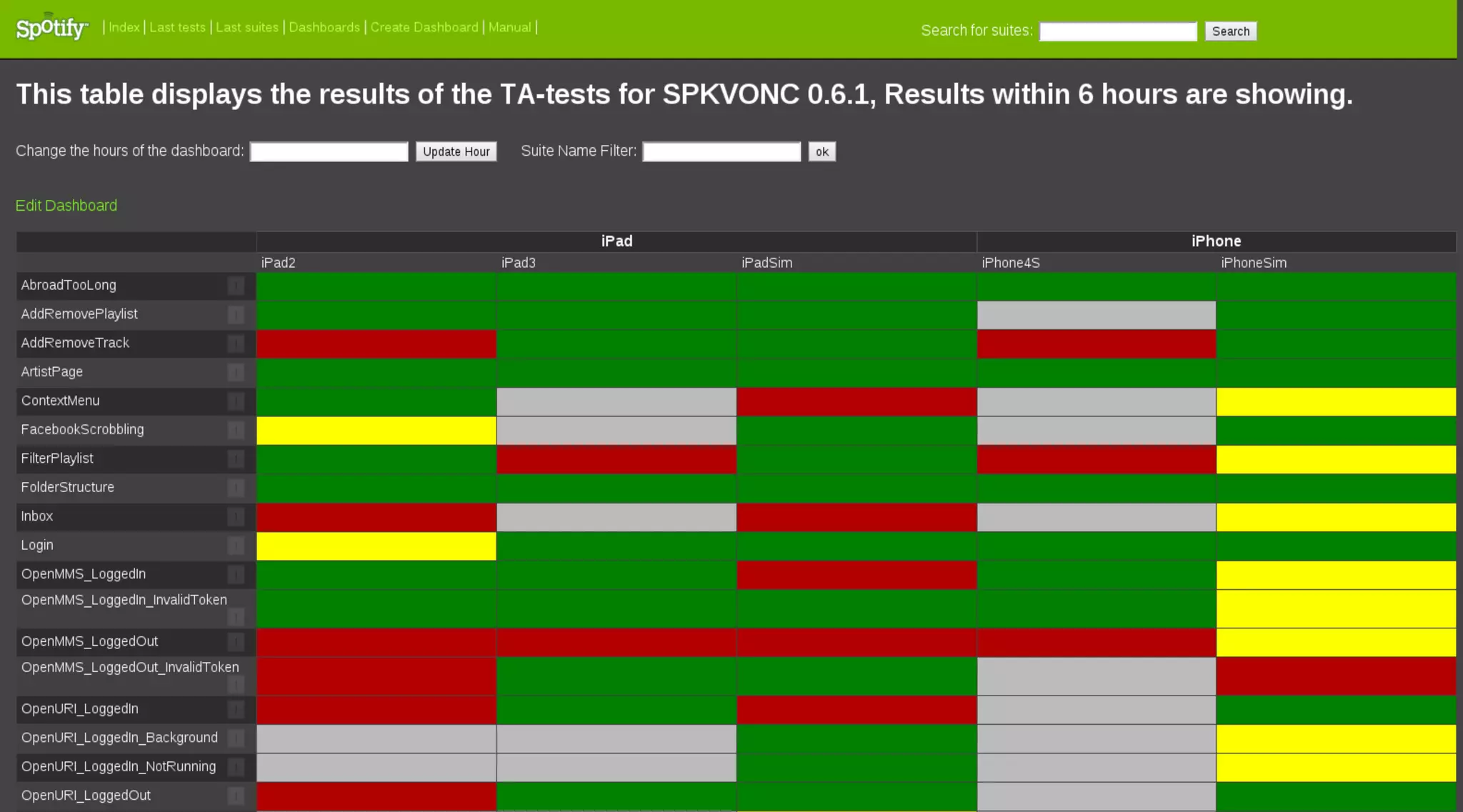This screenshot has height=812, width=1463.
Task: Click the Search button for suites
Action: point(1230,31)
